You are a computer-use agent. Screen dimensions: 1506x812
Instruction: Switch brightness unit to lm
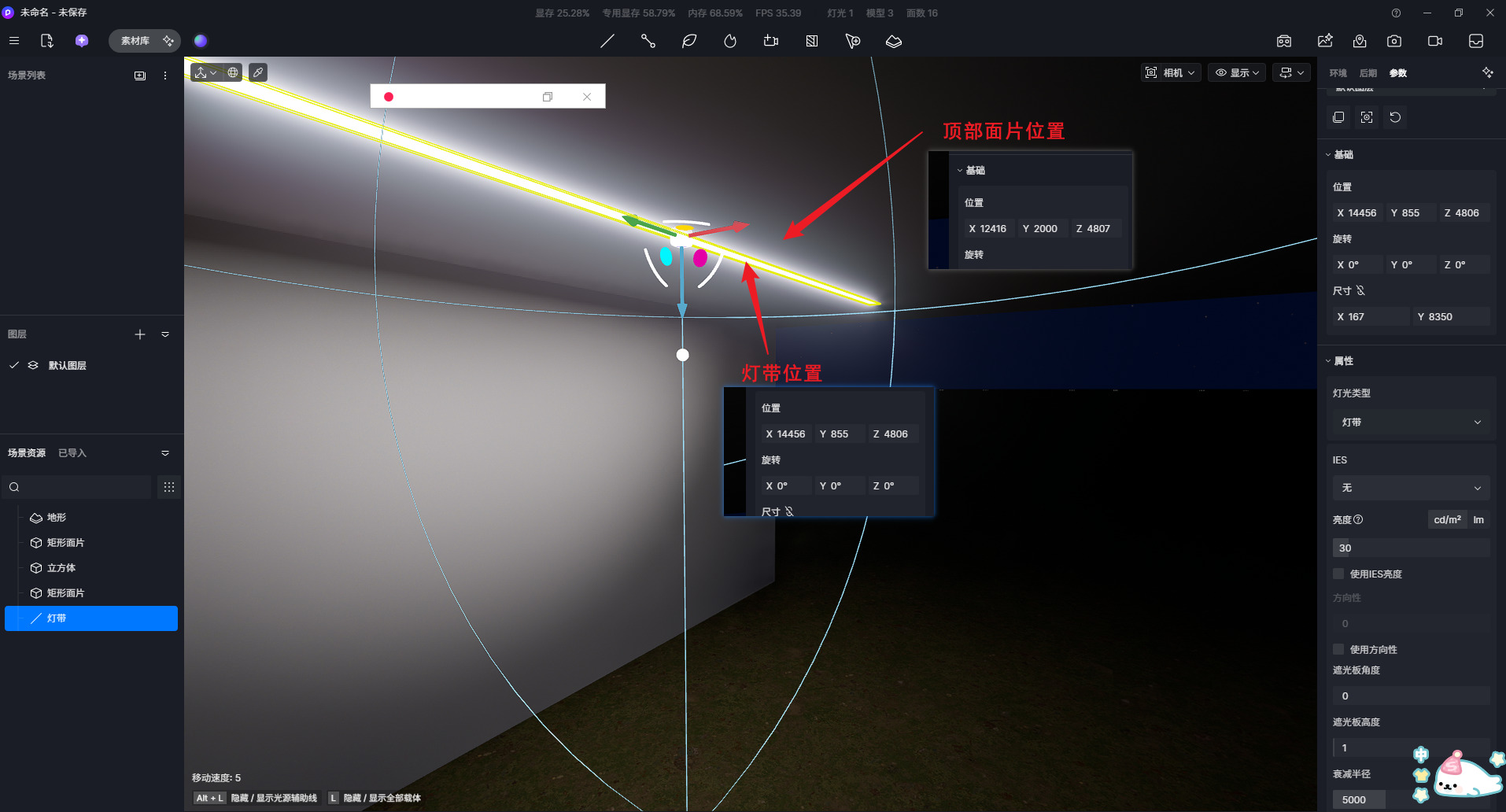click(1478, 520)
